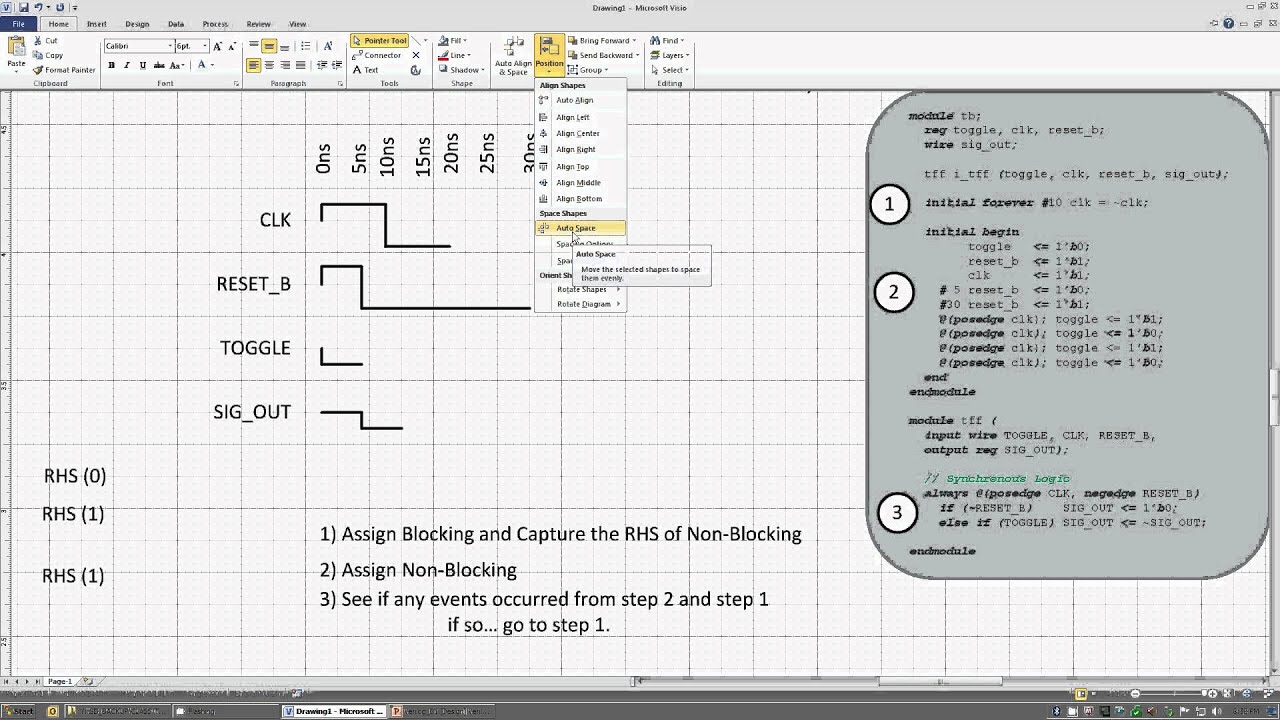
Task: Click the Paste icon
Action: coord(16,48)
